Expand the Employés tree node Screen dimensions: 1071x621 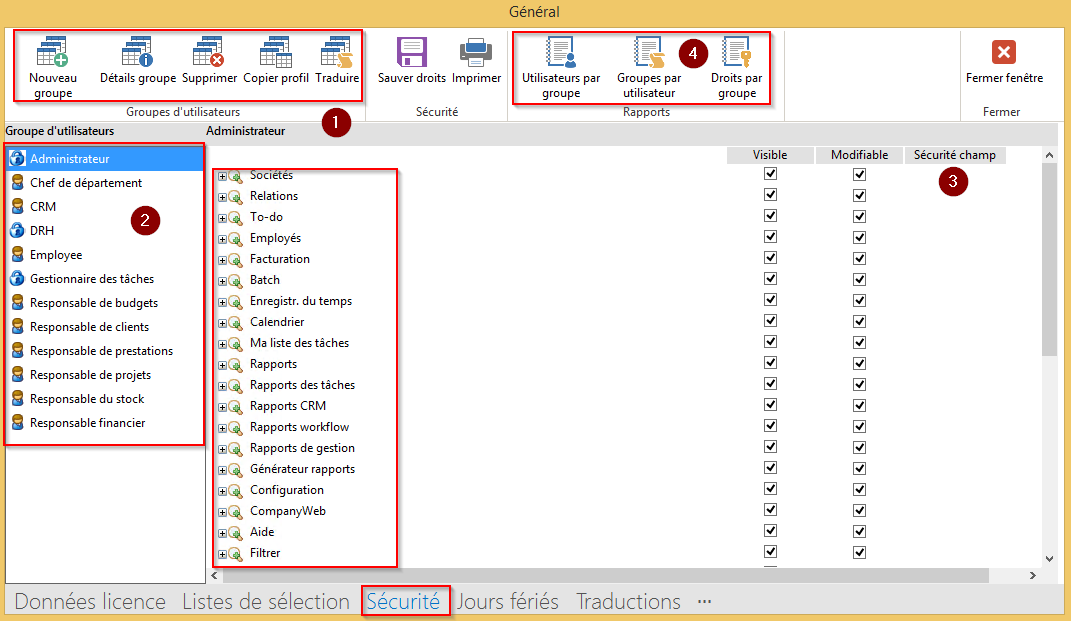222,239
